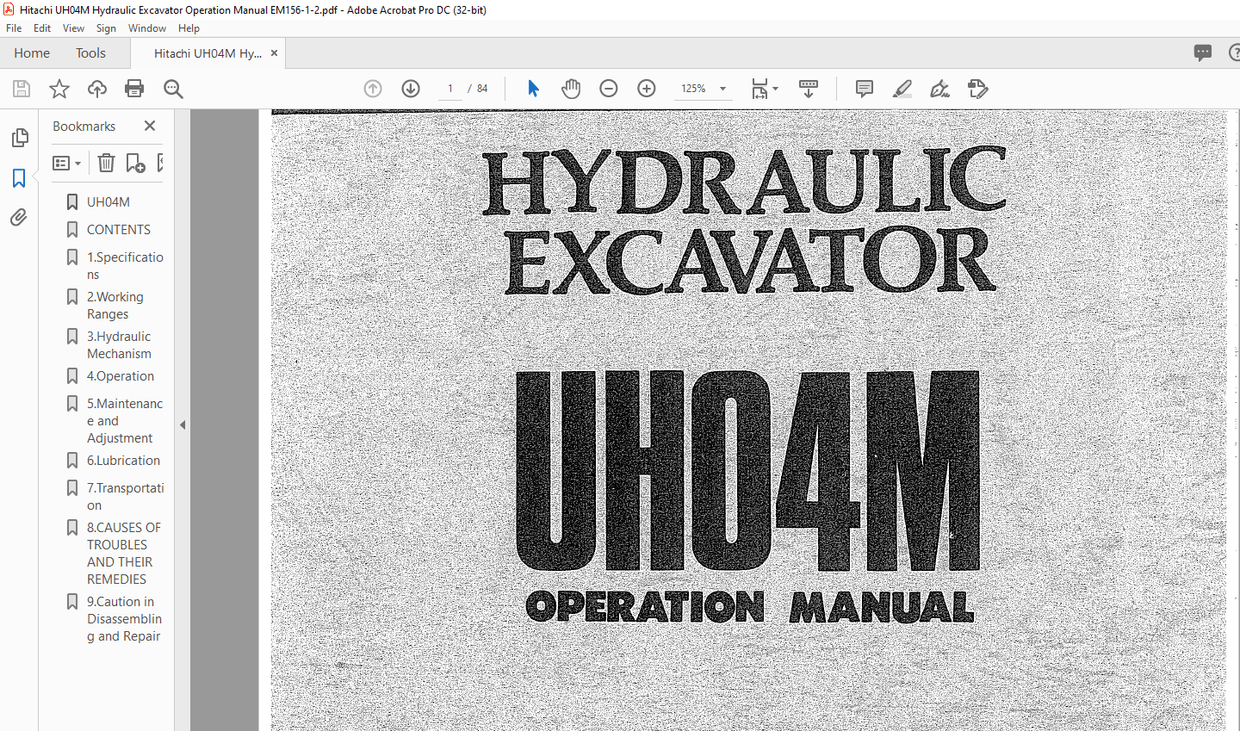The height and width of the screenshot is (731, 1240).
Task: Collapse the sidebar navigation pane
Action: 182,424
